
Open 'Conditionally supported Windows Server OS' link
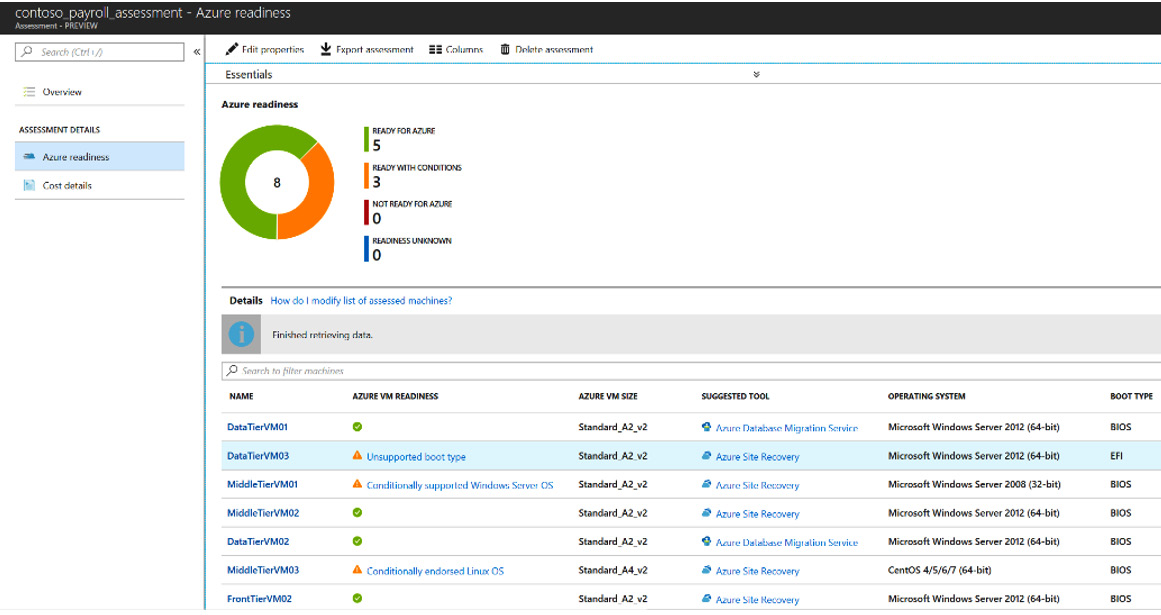pyautogui.click(x=460, y=485)
